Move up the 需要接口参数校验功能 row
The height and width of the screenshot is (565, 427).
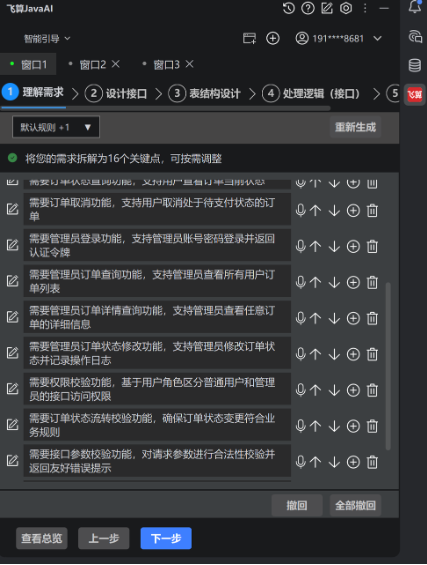[x=316, y=462]
